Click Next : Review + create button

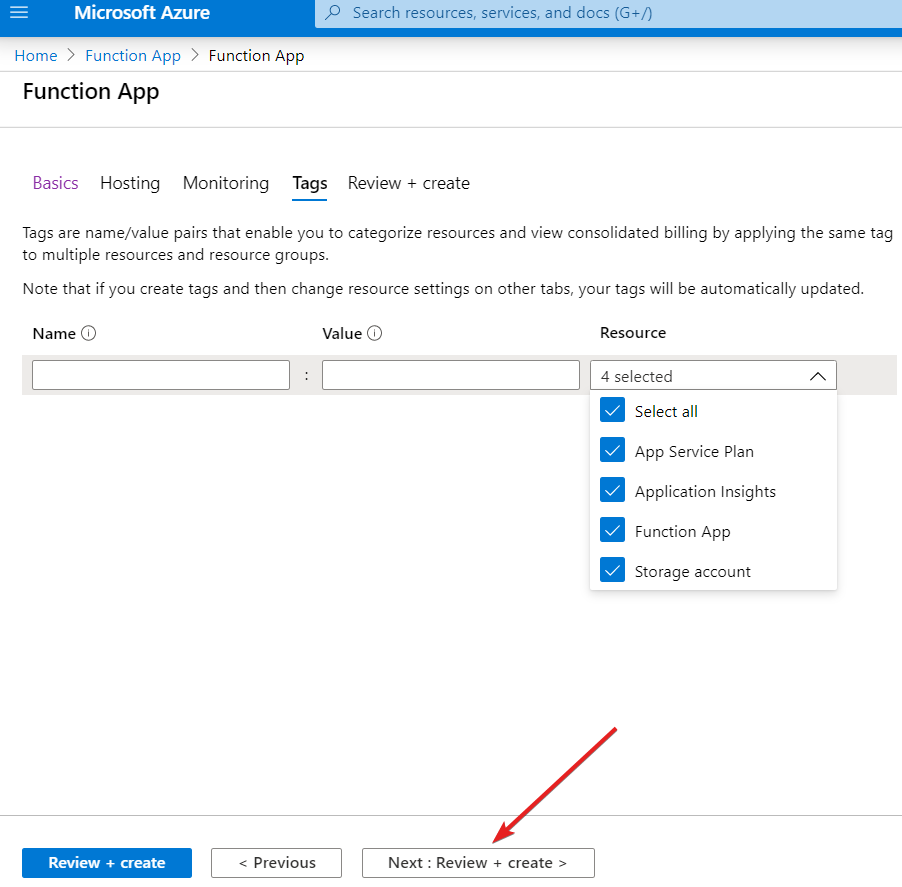click(478, 862)
